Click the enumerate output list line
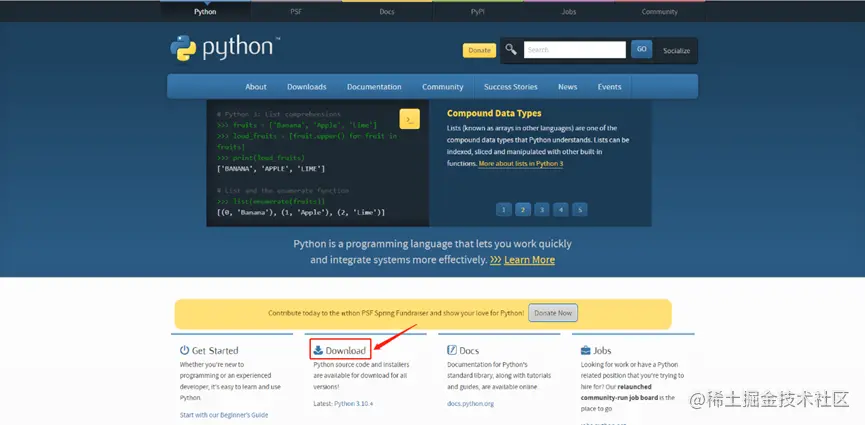This screenshot has height=425, width=865. coord(301,212)
